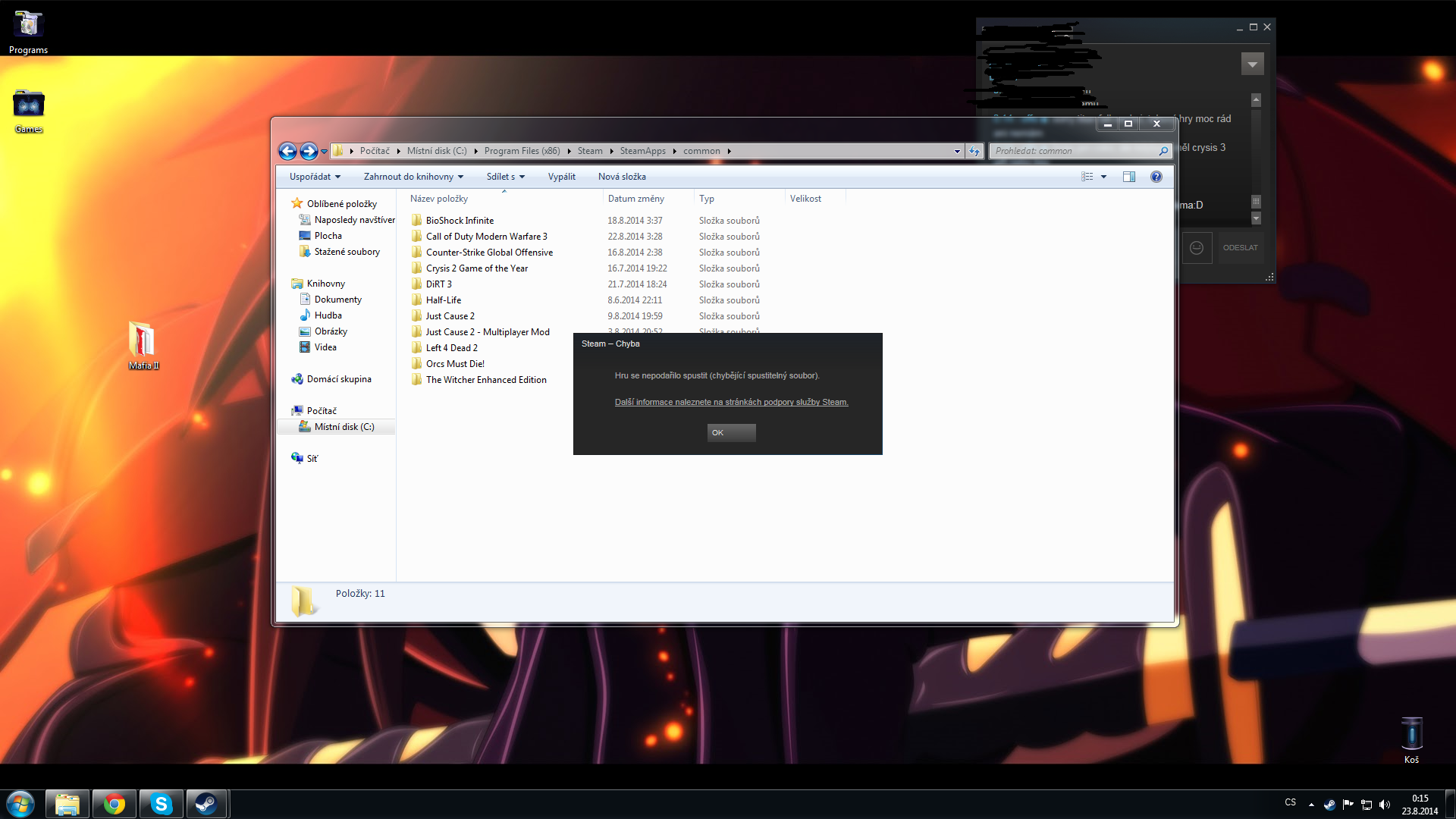The image size is (1456, 819).
Task: Refresh the common folder view
Action: [974, 151]
